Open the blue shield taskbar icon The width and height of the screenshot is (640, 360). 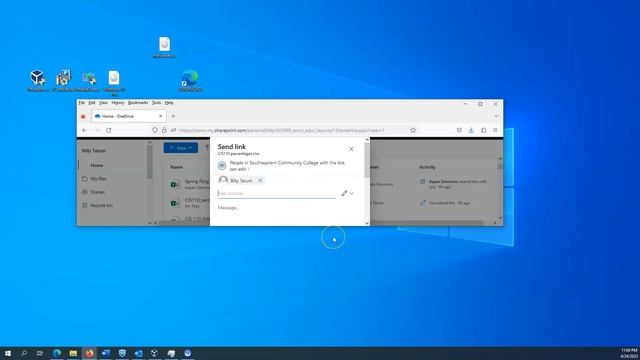pos(122,353)
